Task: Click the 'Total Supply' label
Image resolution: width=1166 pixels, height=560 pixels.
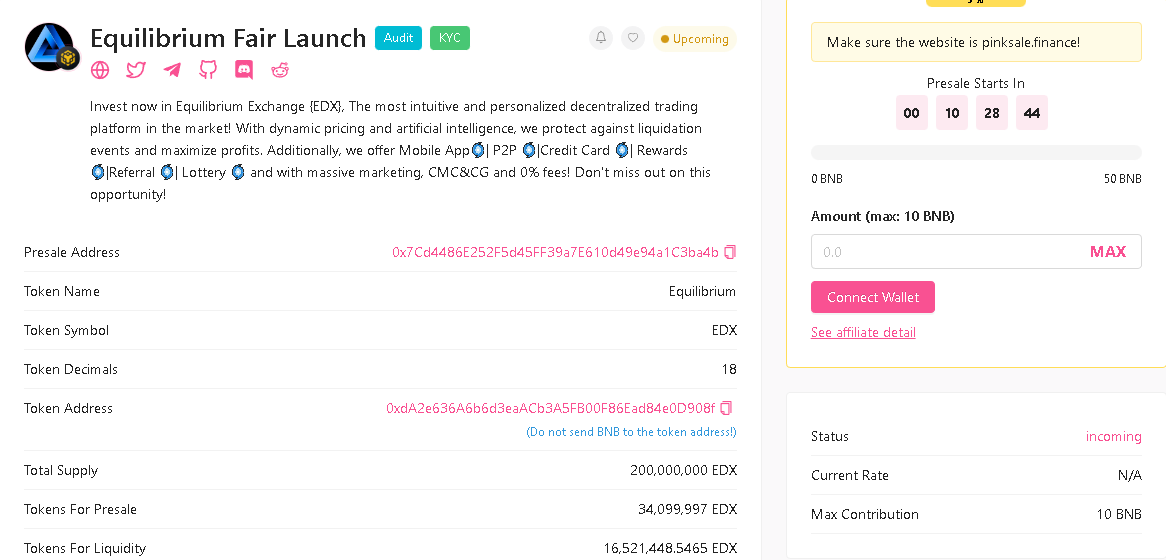Action: 61,470
